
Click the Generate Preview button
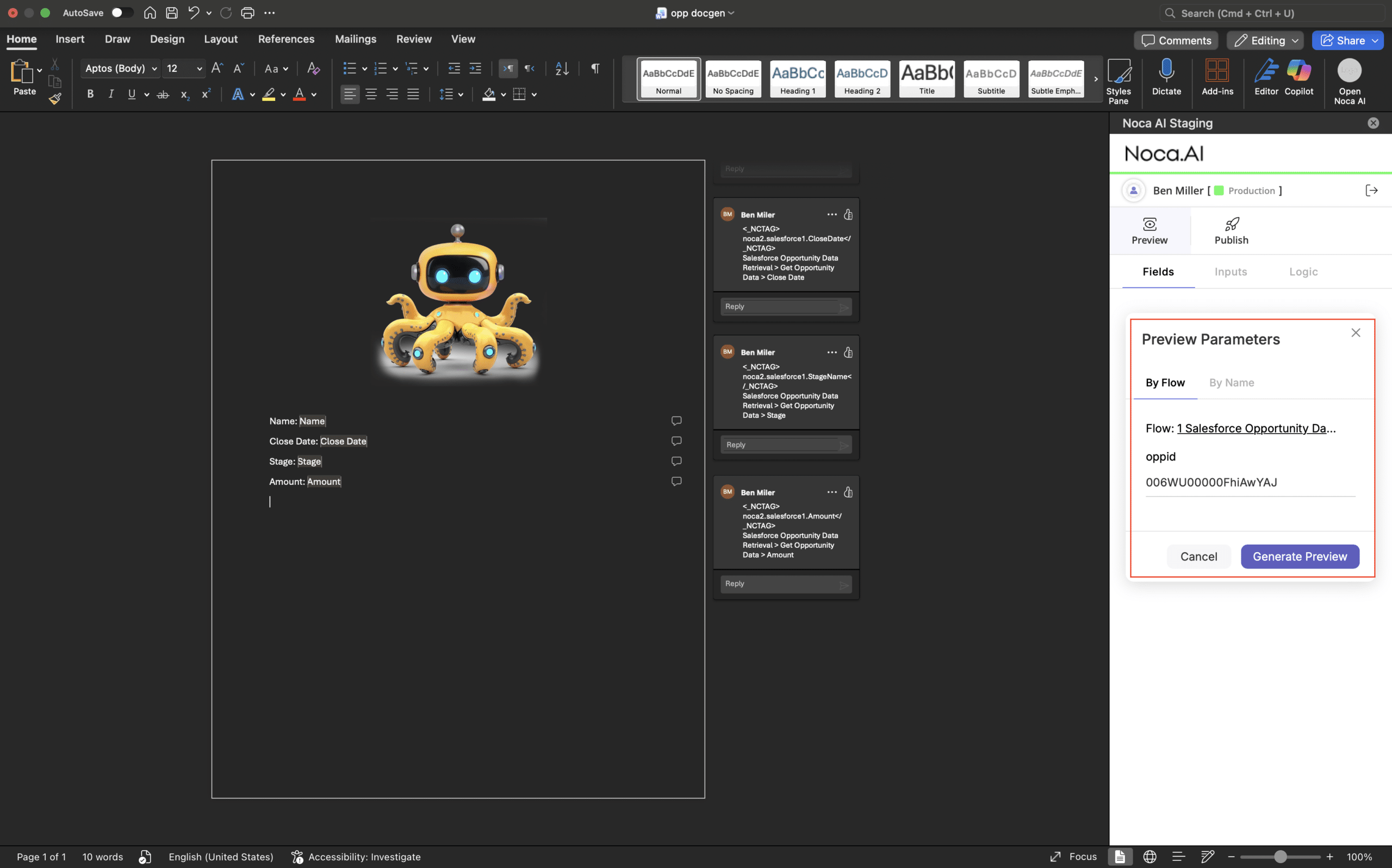click(x=1300, y=556)
